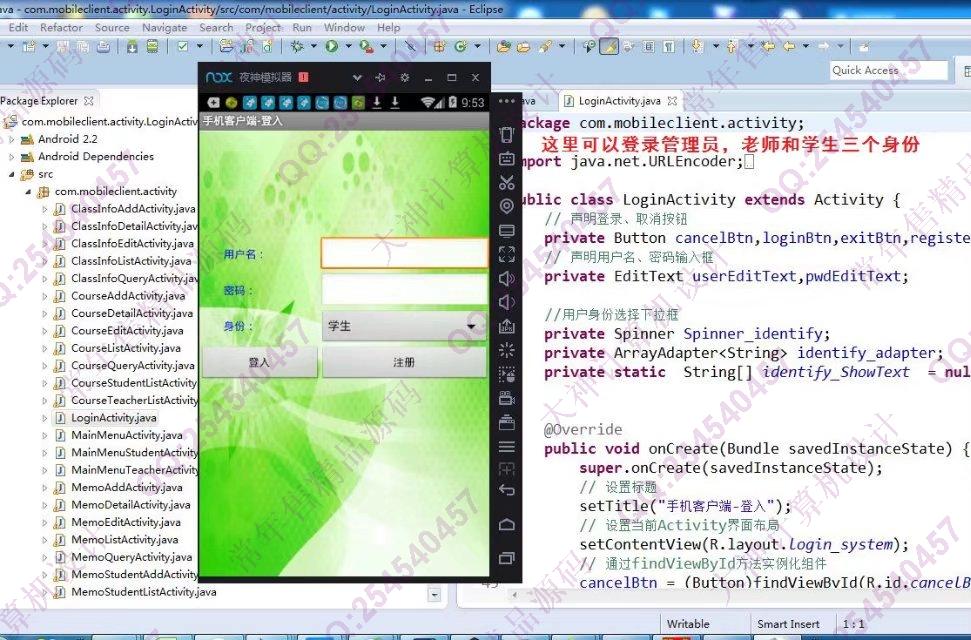Click the Back navigation yellow arrow

789,46
